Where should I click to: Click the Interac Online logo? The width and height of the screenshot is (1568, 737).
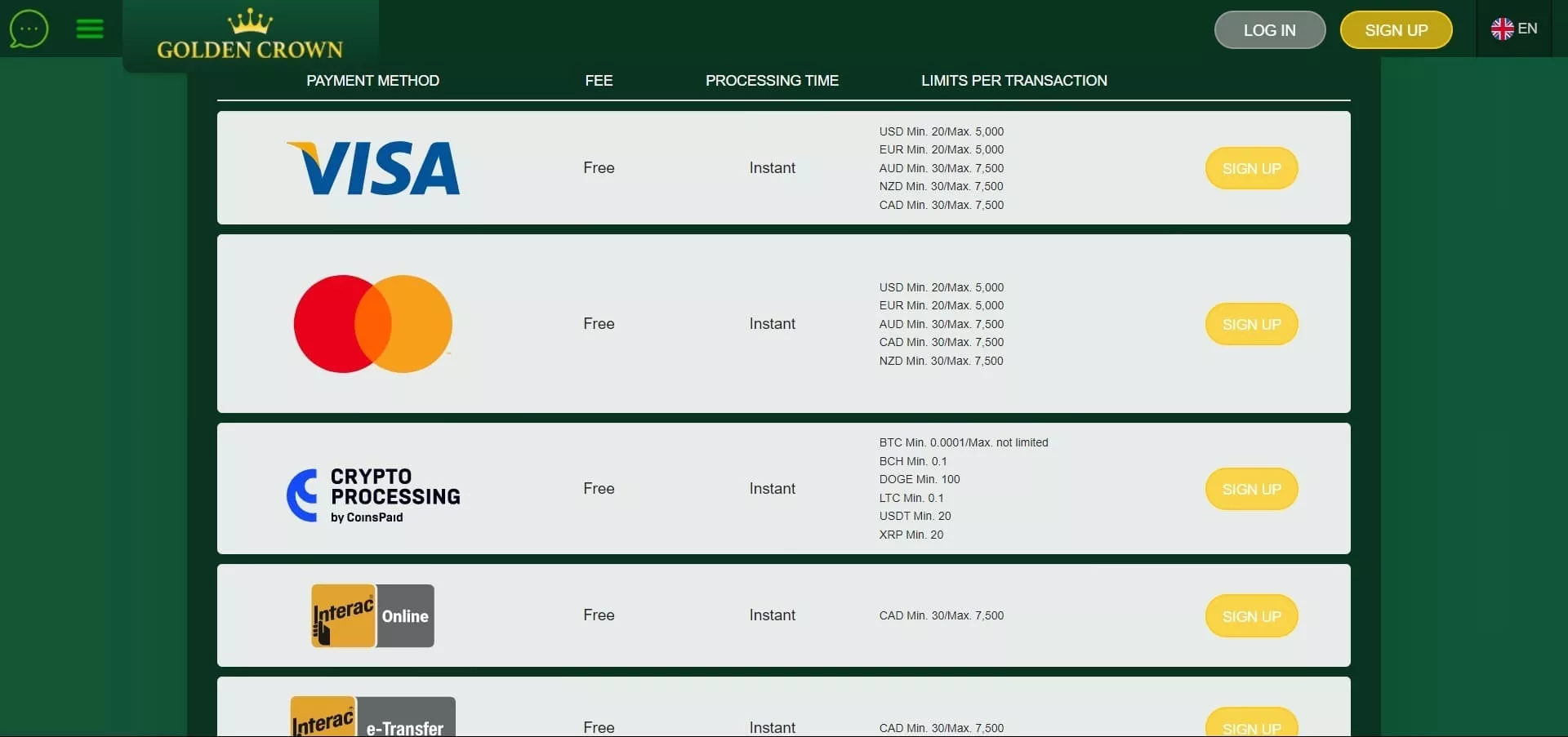372,616
